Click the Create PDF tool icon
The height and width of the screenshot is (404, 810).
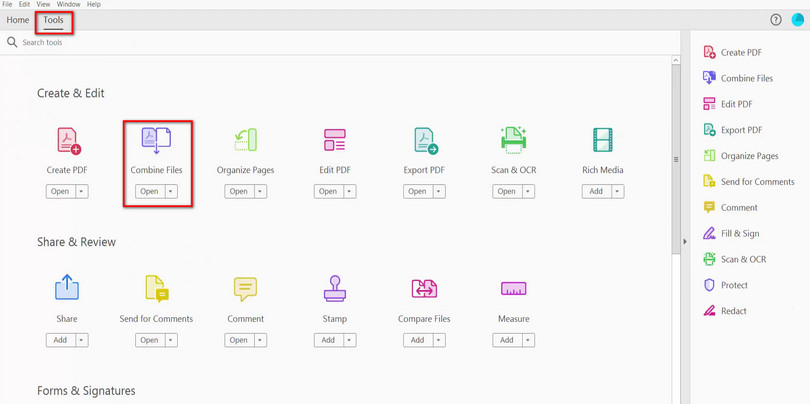(x=67, y=141)
